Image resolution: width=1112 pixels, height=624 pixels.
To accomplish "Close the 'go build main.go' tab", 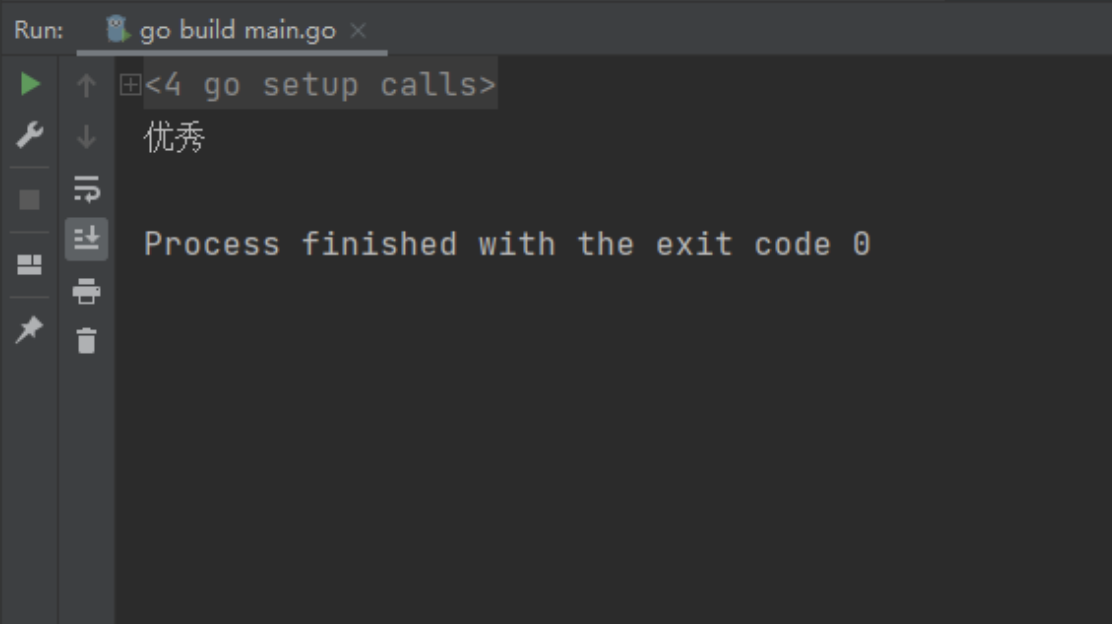I will tap(358, 30).
